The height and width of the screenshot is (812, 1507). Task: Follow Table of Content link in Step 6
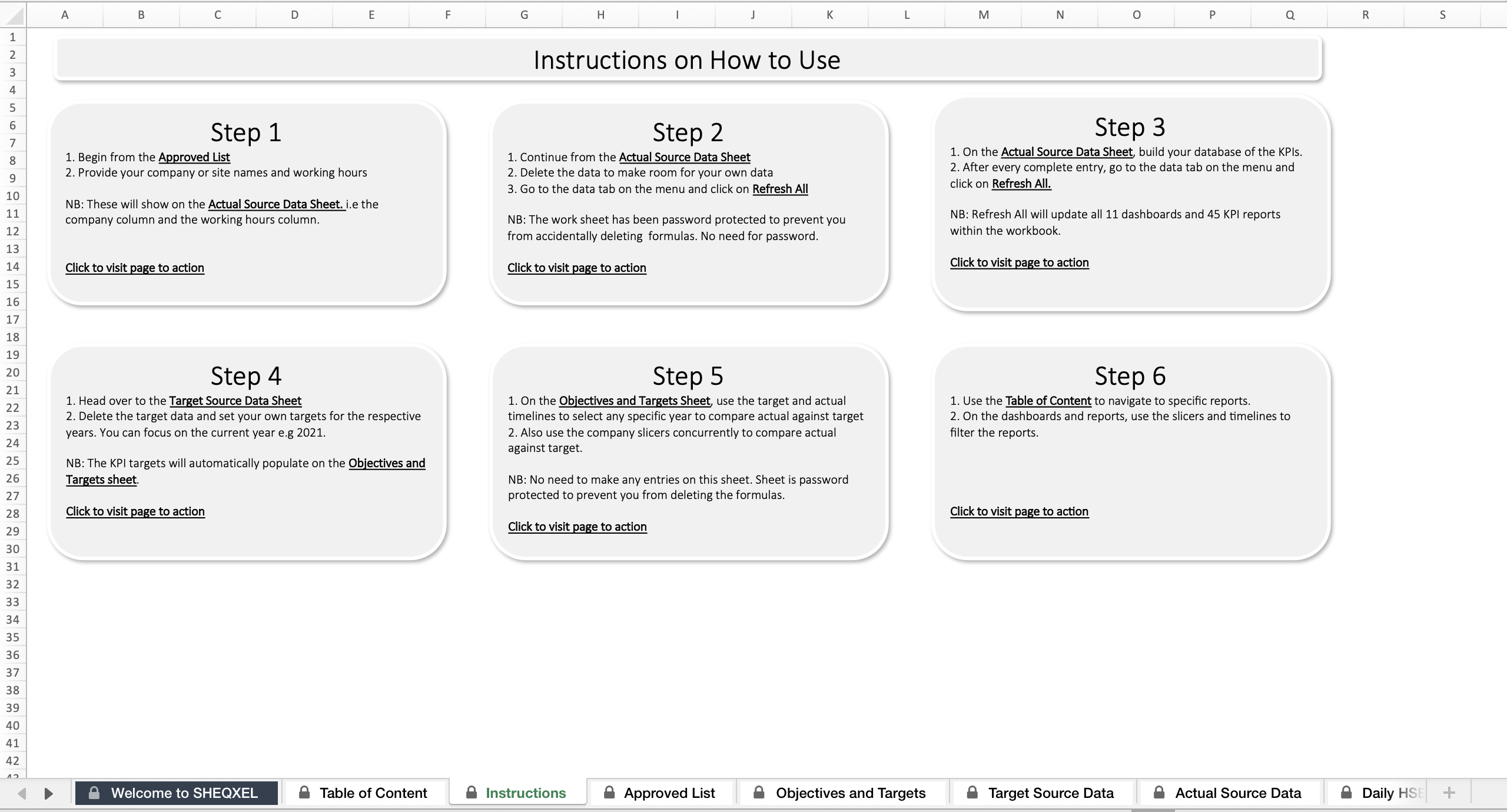(x=1048, y=401)
